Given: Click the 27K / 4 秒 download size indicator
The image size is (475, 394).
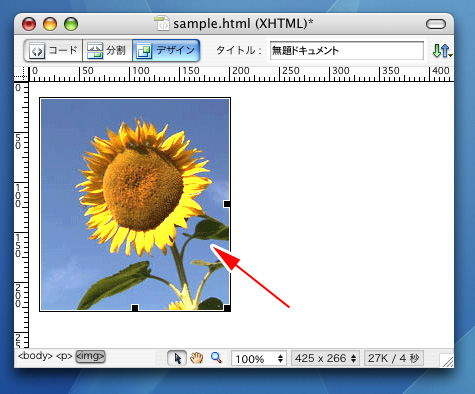Looking at the screenshot, I should [x=394, y=359].
